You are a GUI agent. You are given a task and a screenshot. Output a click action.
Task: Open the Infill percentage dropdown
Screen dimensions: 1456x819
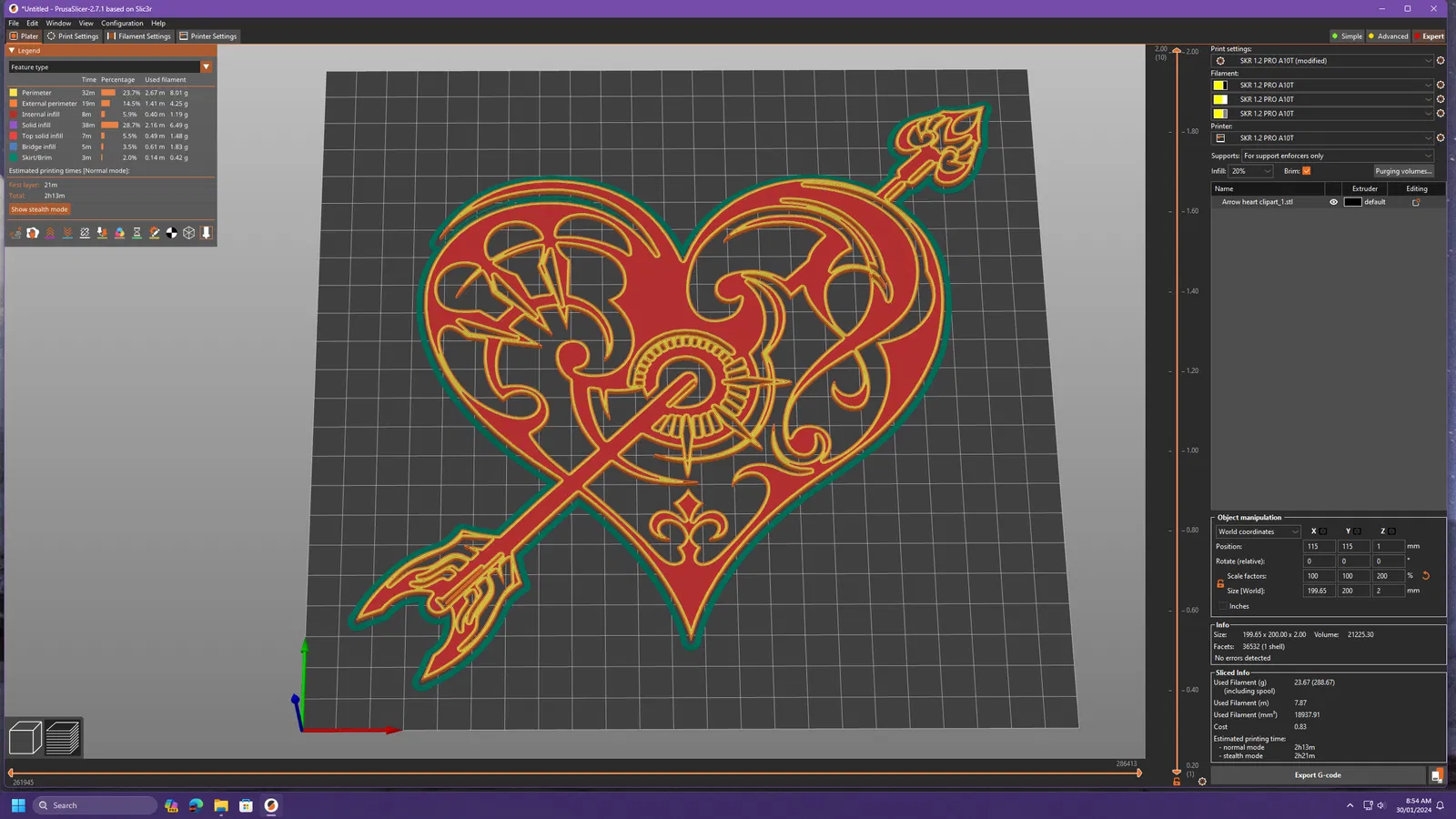(x=1250, y=171)
